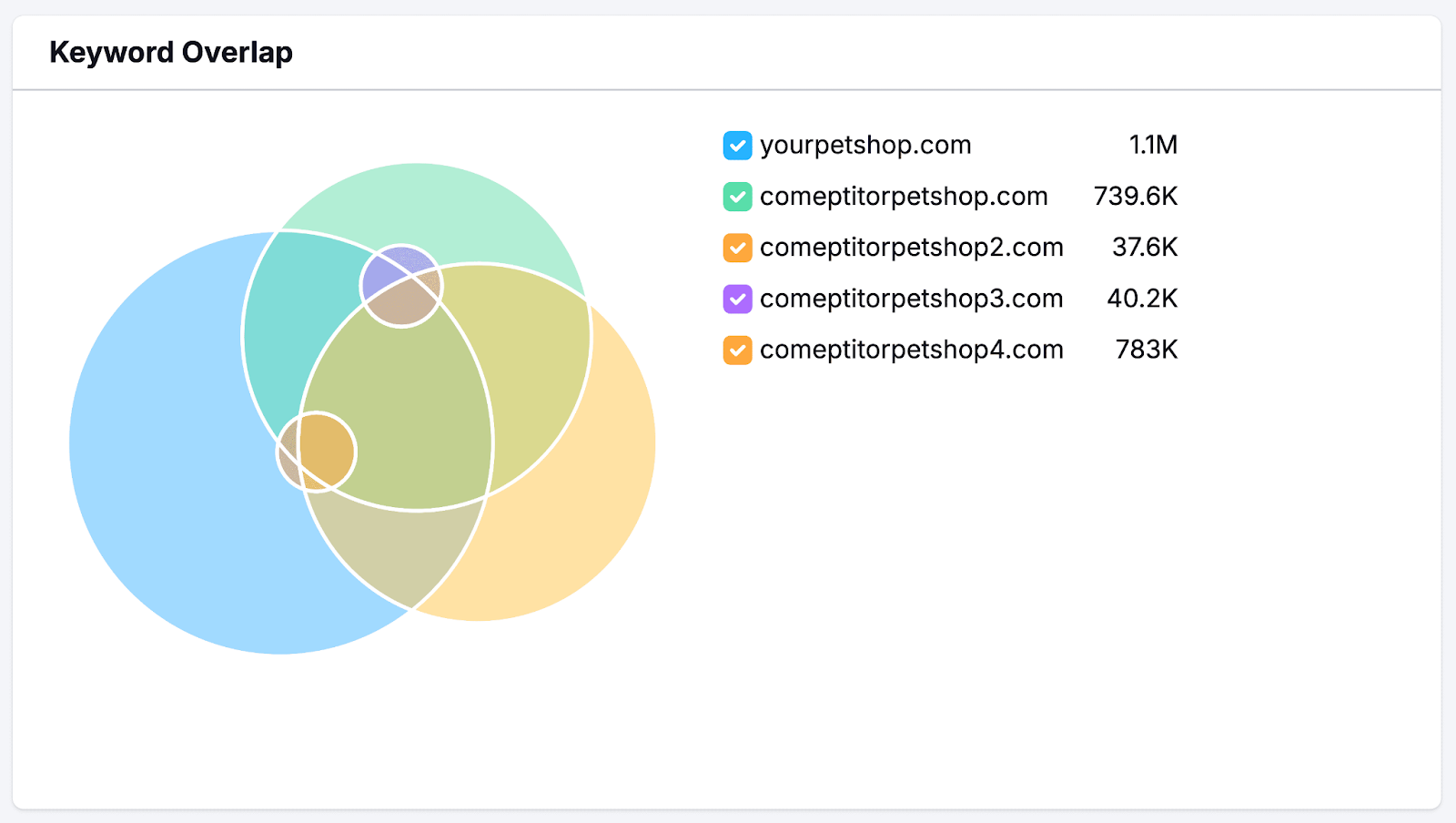The width and height of the screenshot is (1456, 823).
Task: Open the yourpetshop.com domain link
Action: (864, 145)
